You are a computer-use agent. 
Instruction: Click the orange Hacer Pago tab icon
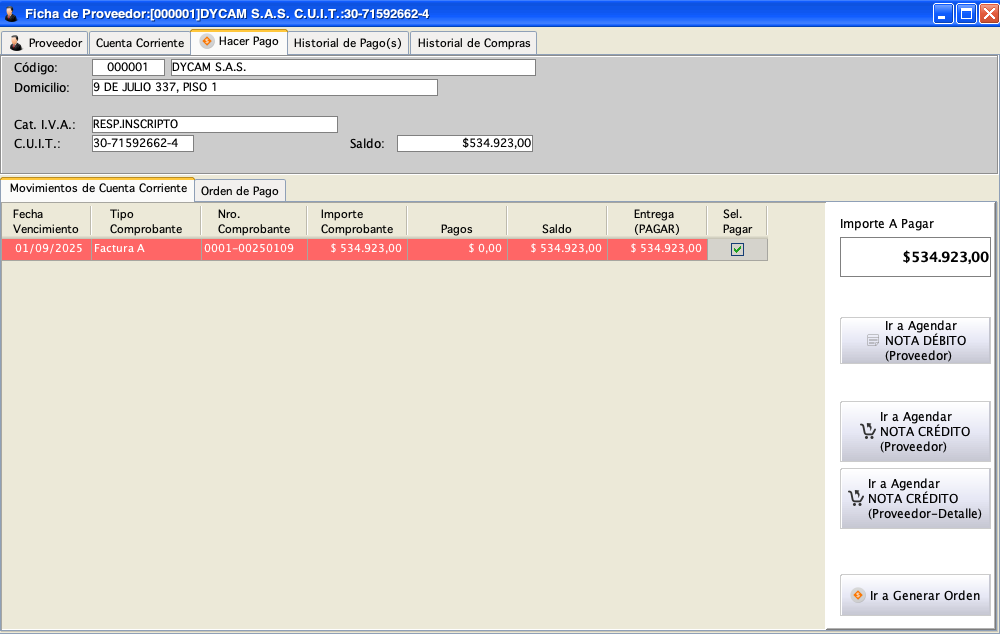(x=207, y=42)
